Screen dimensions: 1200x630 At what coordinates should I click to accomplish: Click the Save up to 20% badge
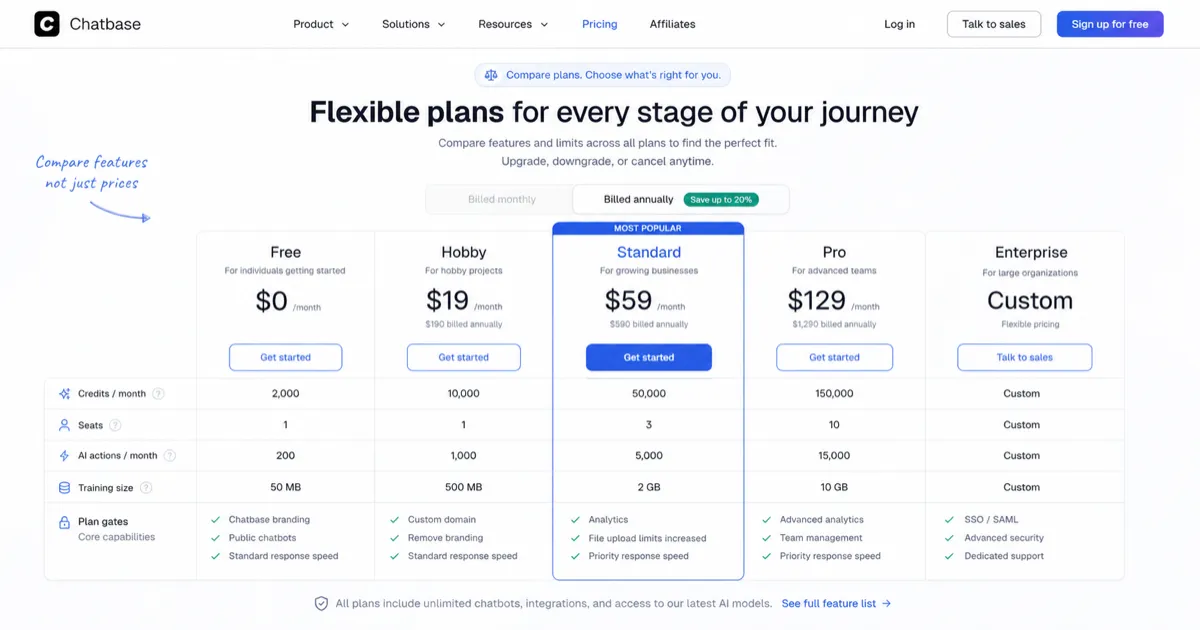coord(721,199)
